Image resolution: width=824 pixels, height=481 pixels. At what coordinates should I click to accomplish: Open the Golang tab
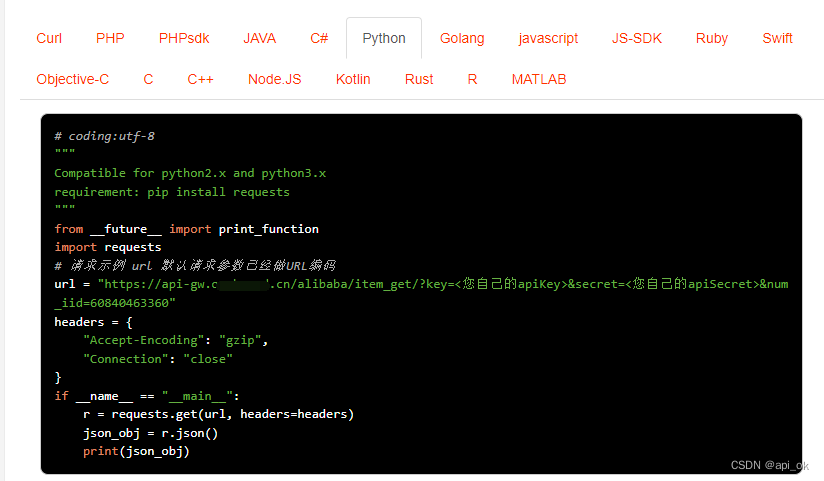(x=462, y=38)
